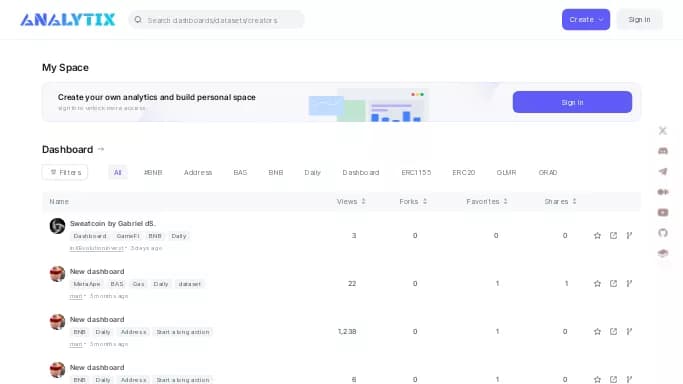
Task: Open the Discord icon in side rail
Action: 663,151
